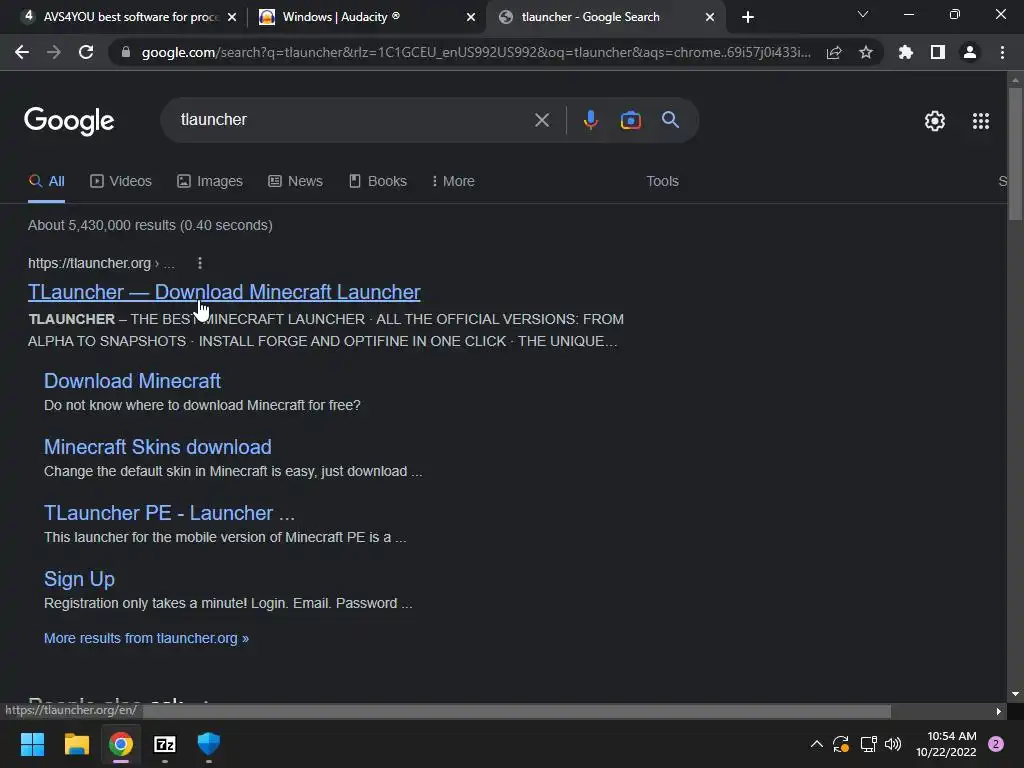Image resolution: width=1024 pixels, height=768 pixels.
Task: Click the browser forward arrow
Action: [54, 52]
